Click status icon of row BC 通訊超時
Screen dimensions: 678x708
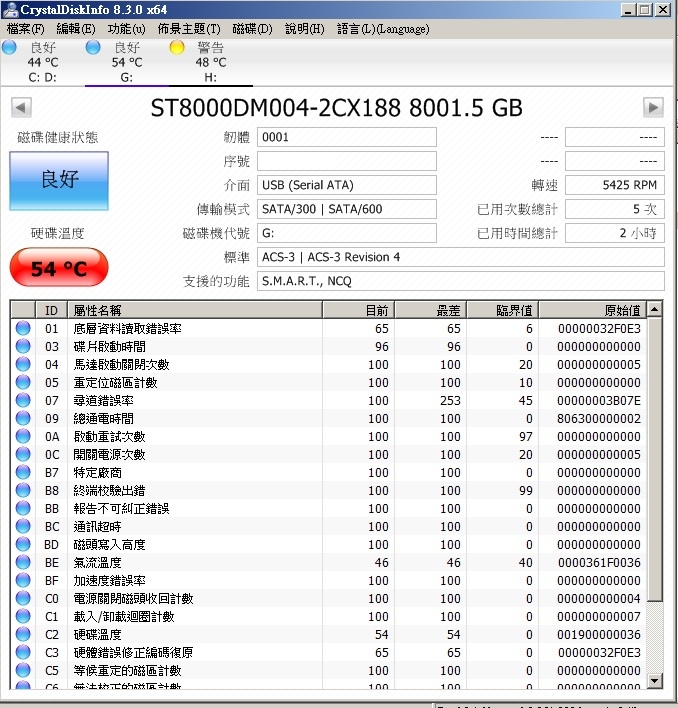(23, 526)
